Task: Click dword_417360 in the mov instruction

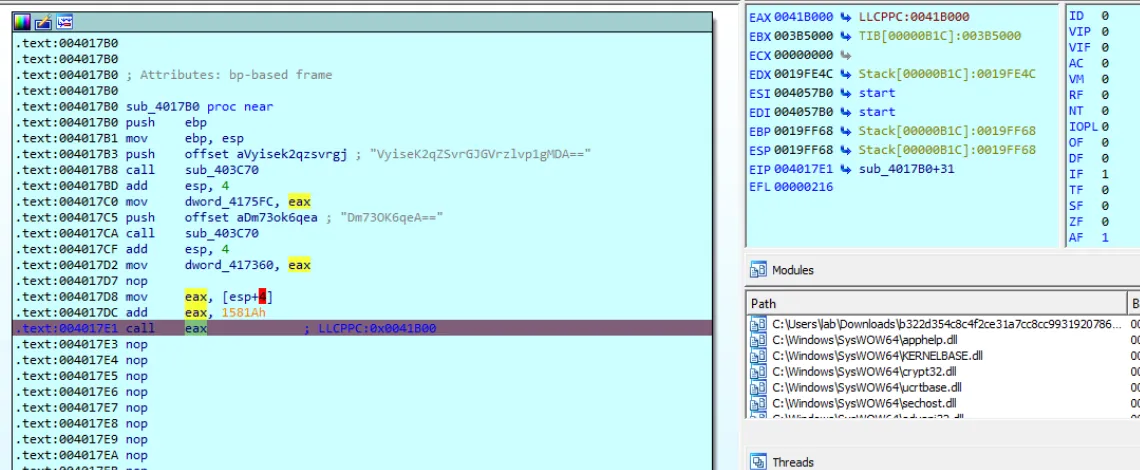Action: point(230,265)
